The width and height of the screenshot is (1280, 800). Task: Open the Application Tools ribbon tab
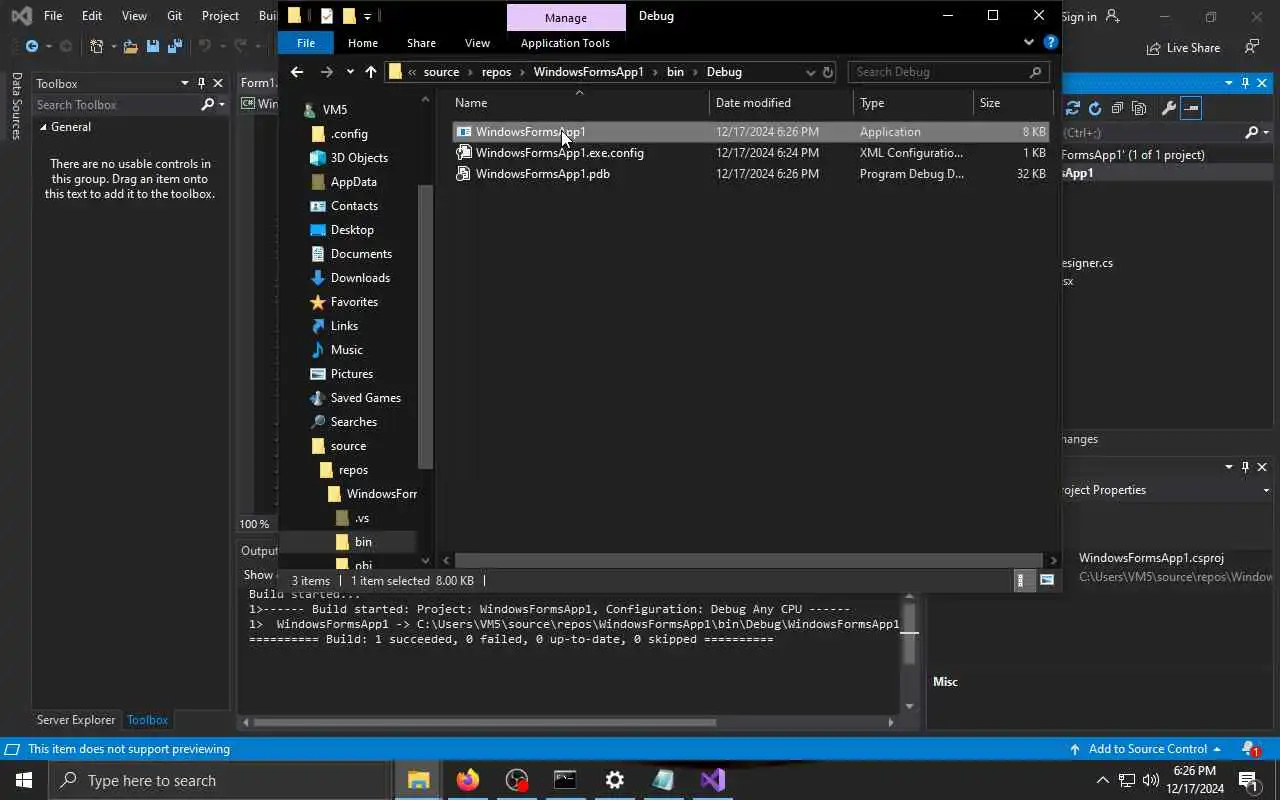tap(565, 43)
